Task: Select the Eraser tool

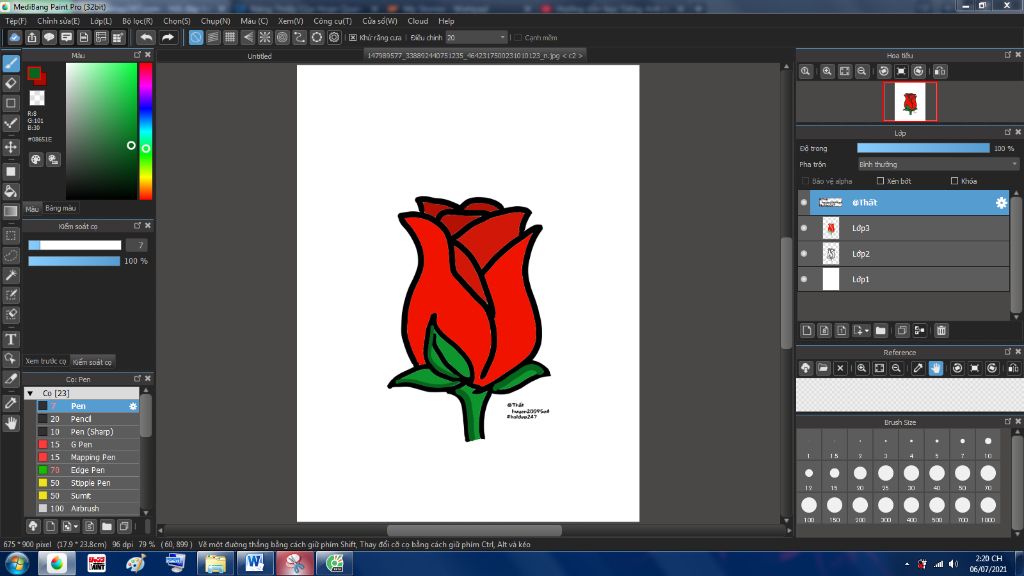Action: point(11,84)
